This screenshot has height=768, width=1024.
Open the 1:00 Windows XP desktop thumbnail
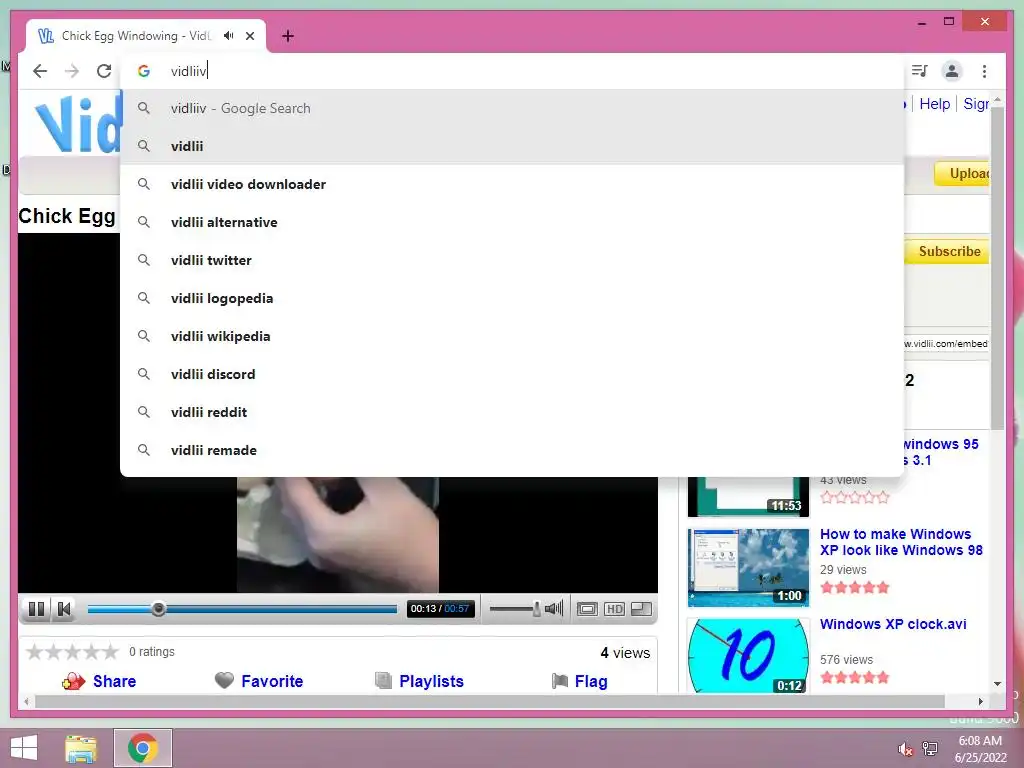pyautogui.click(x=748, y=568)
